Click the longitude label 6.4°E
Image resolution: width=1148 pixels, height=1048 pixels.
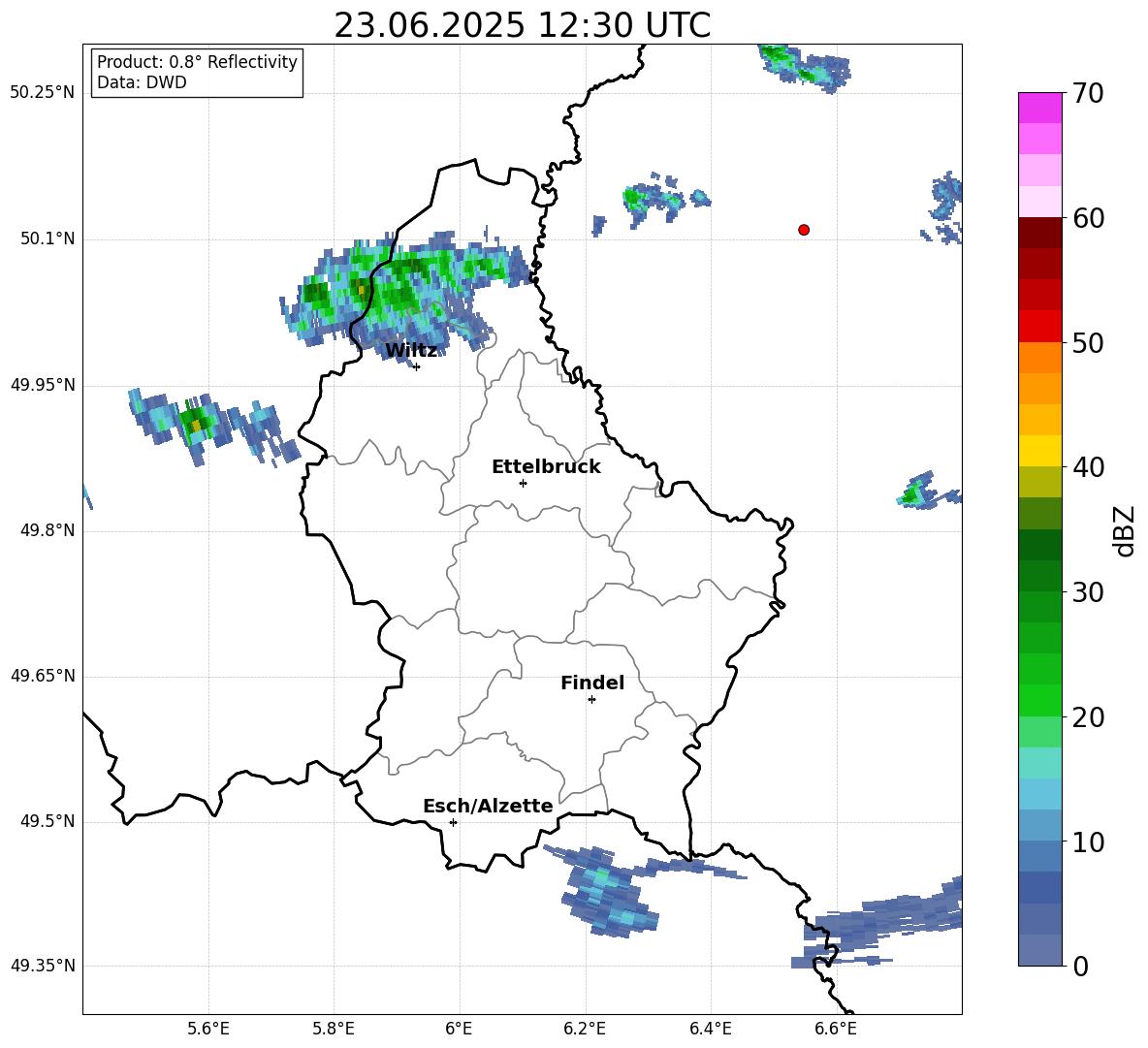710,1029
